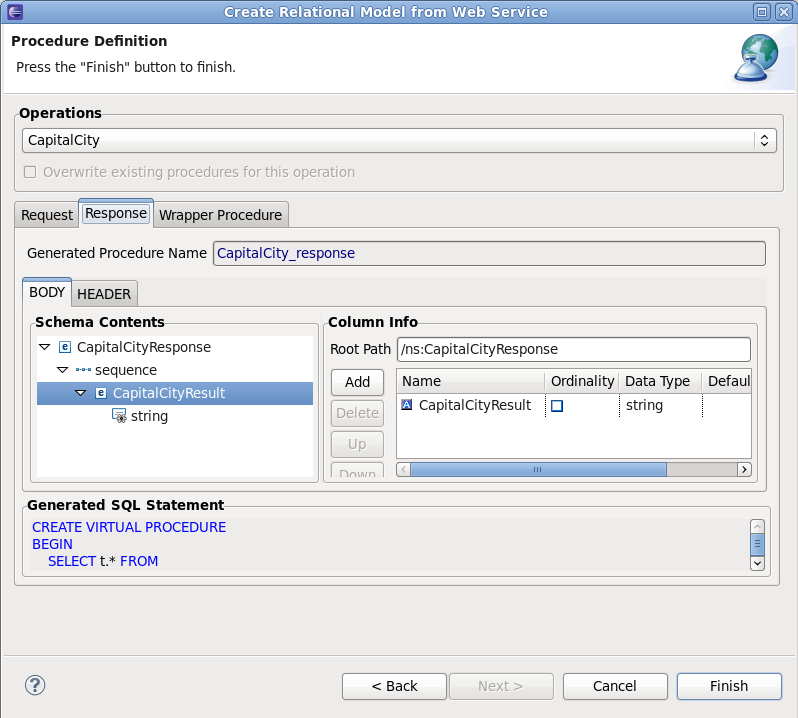Click the sequence node icon

click(83, 370)
